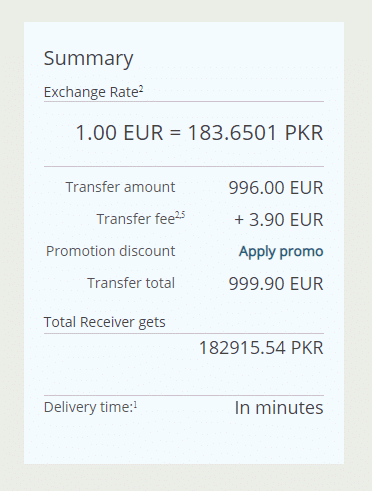Select the In minutes delivery value
The image size is (372, 491).
tap(279, 408)
